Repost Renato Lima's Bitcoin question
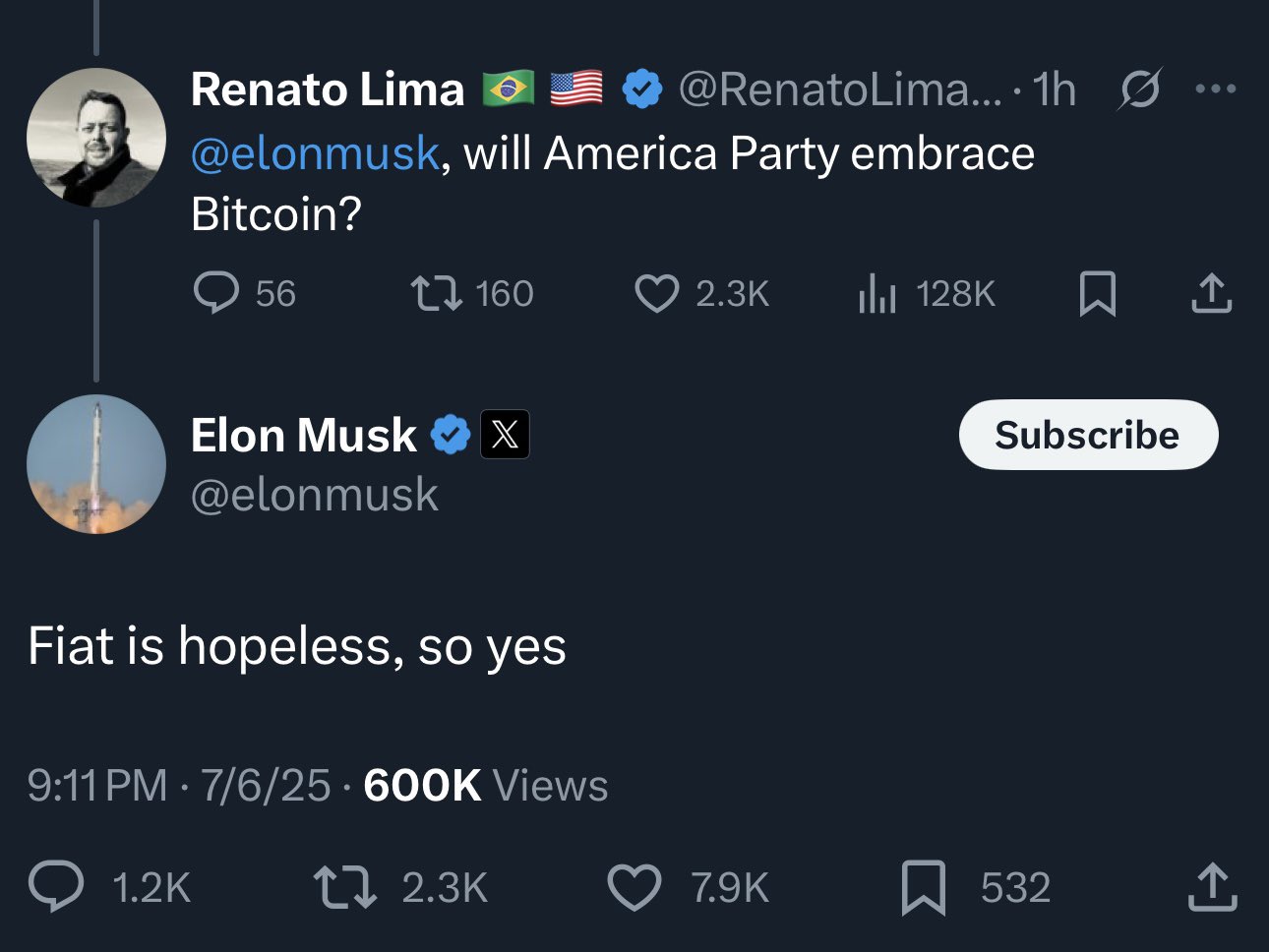This screenshot has height=952, width=1269. tap(436, 293)
